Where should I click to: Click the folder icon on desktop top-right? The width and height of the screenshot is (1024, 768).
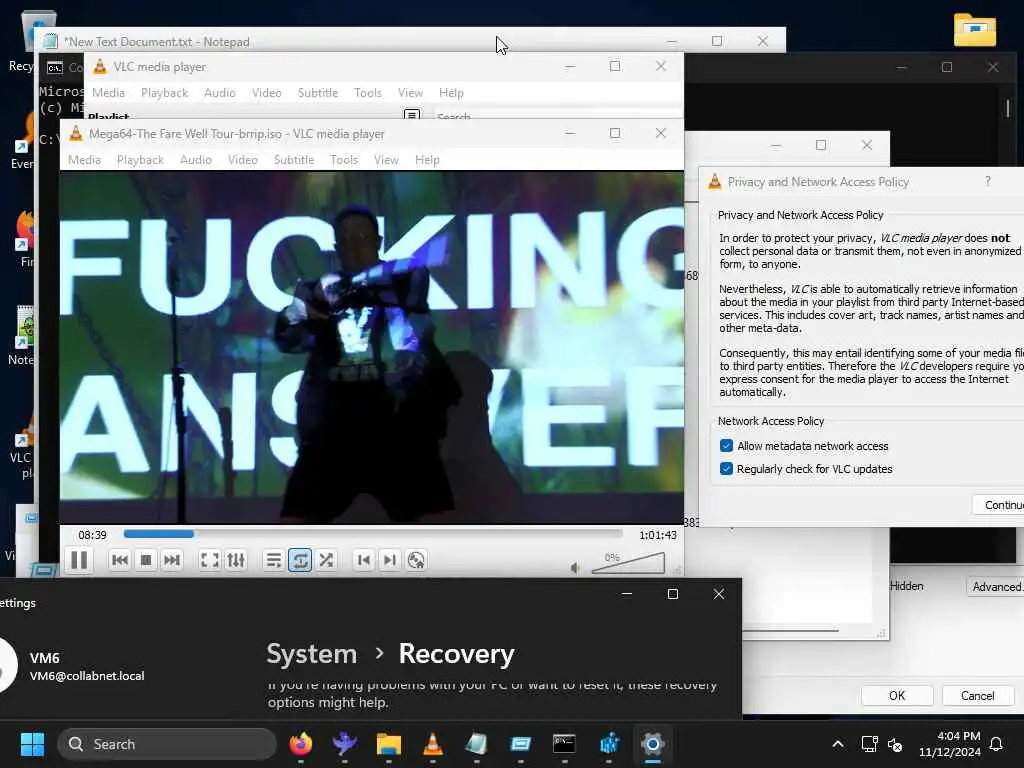[x=974, y=30]
